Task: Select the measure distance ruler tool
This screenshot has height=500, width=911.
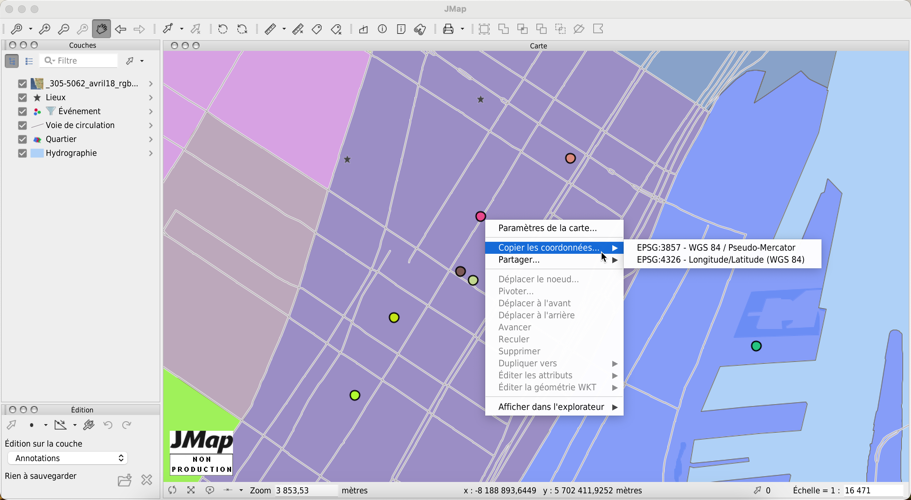Action: click(270, 29)
